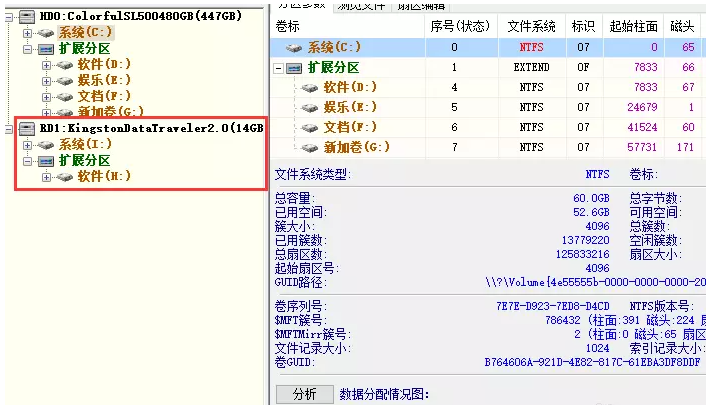715x405 pixels.
Task: Select 系统(C:) name in the partition table
Action: point(334,47)
